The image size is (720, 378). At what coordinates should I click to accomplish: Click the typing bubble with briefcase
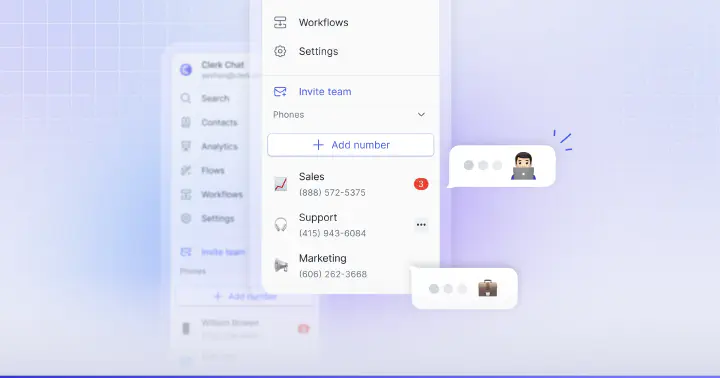pyautogui.click(x=465, y=288)
